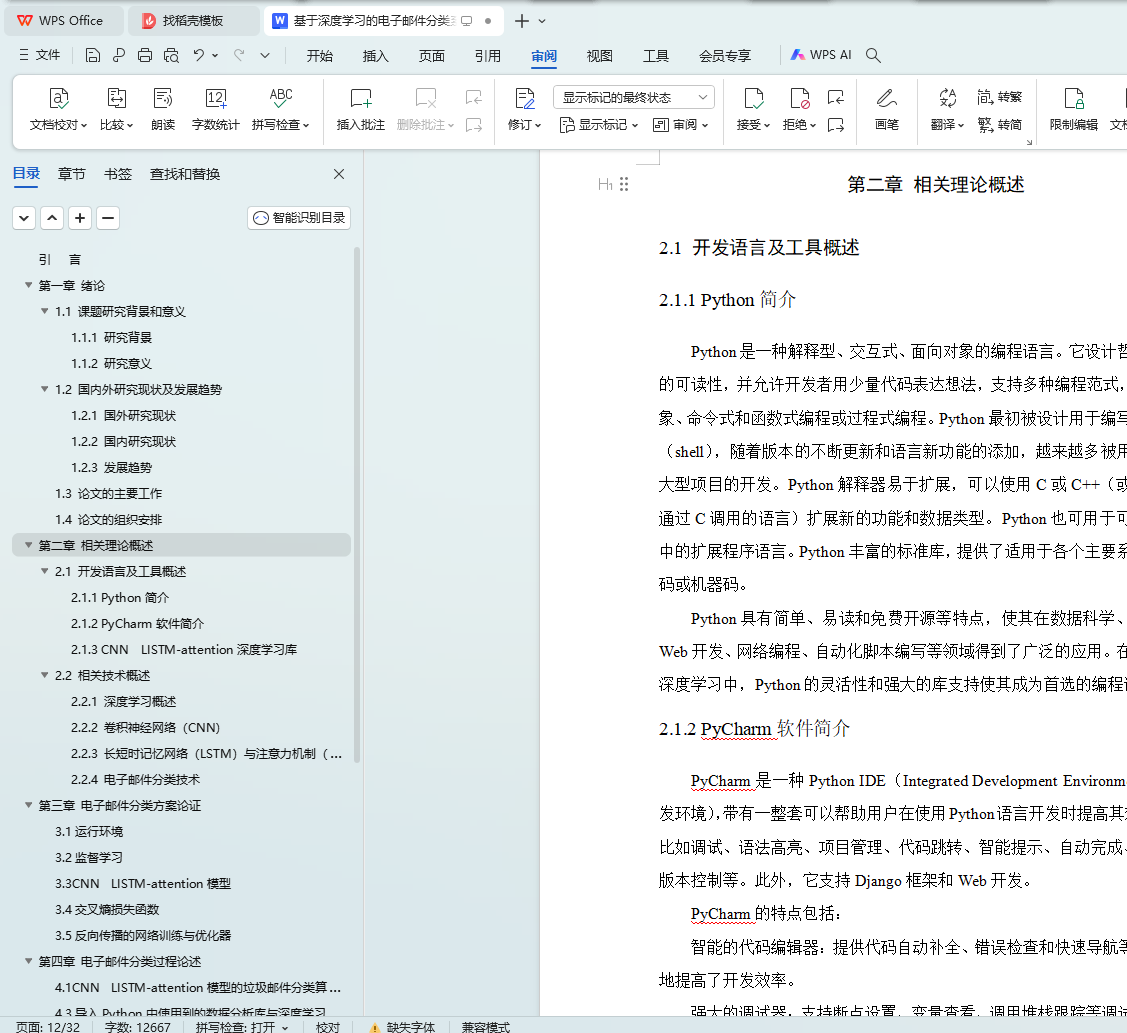Expand the quick access toolbar more arrow
This screenshot has height=1033, width=1127.
click(265, 55)
